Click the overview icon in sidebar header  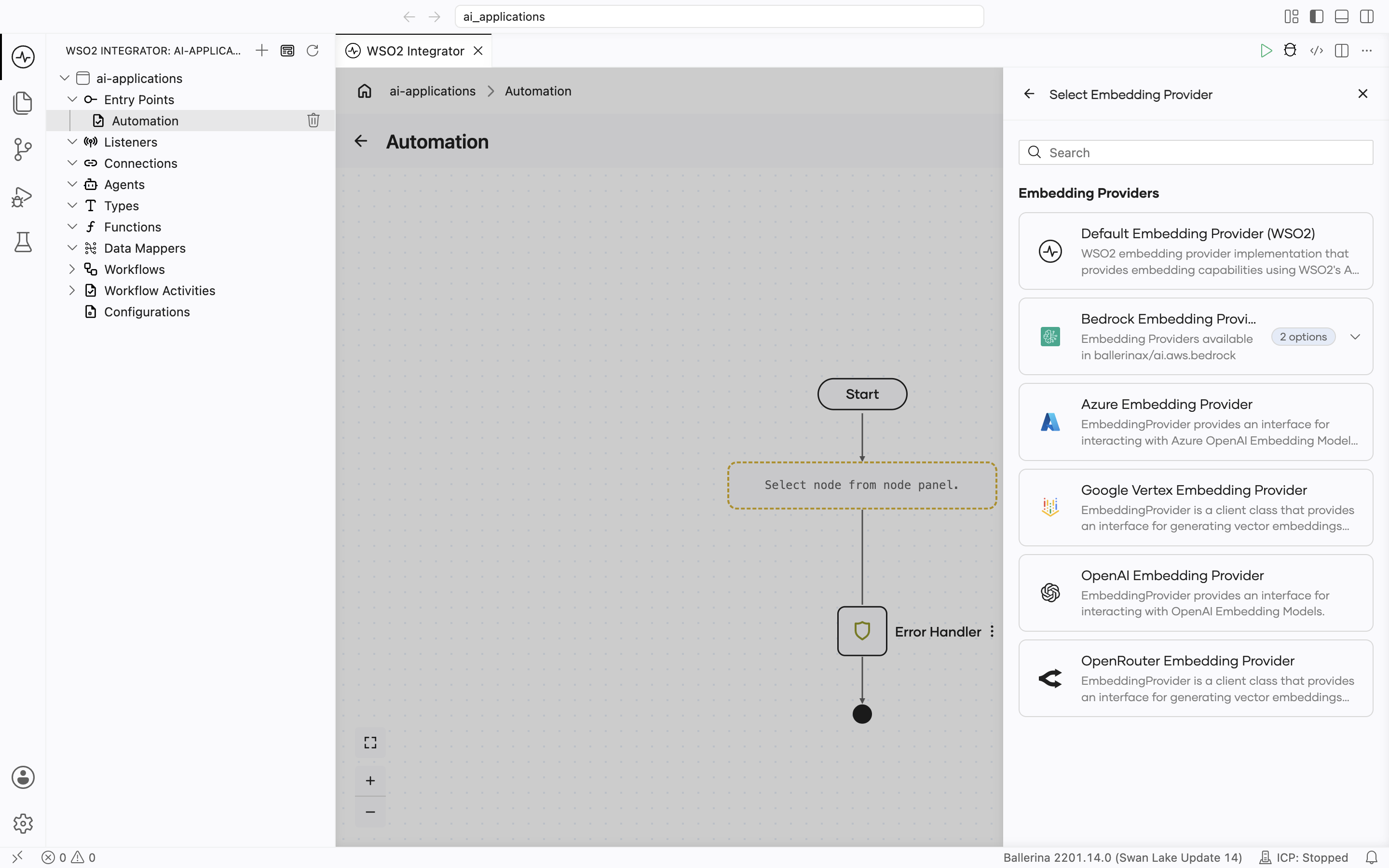point(287,51)
